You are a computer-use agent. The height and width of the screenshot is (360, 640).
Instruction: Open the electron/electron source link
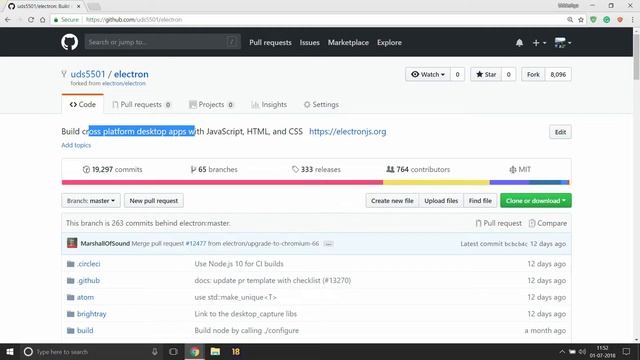(x=124, y=83)
